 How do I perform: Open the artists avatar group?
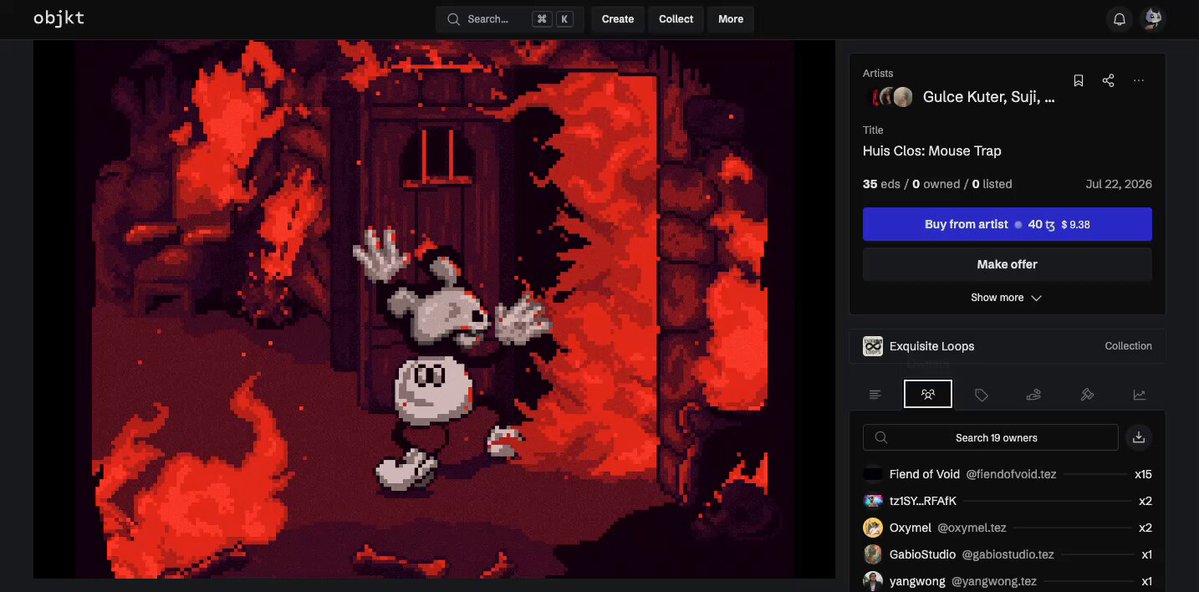889,97
